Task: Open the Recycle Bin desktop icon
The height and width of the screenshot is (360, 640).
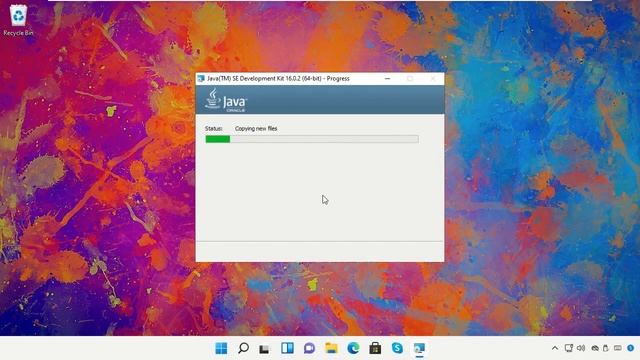Action: tap(18, 20)
